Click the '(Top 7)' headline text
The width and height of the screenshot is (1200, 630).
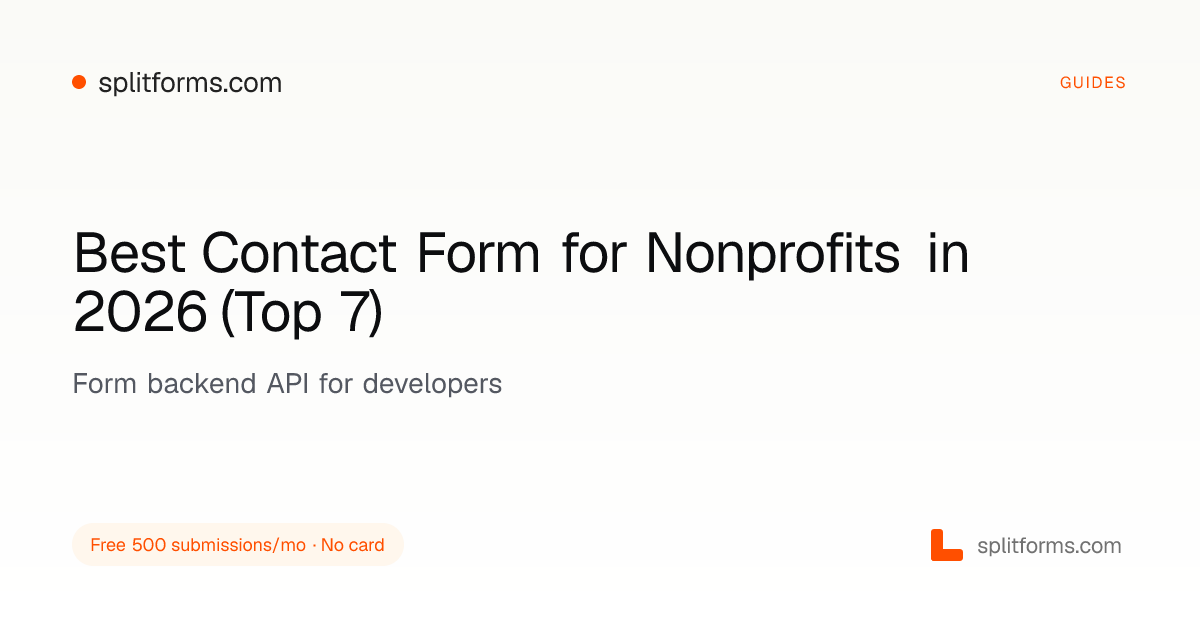point(301,314)
